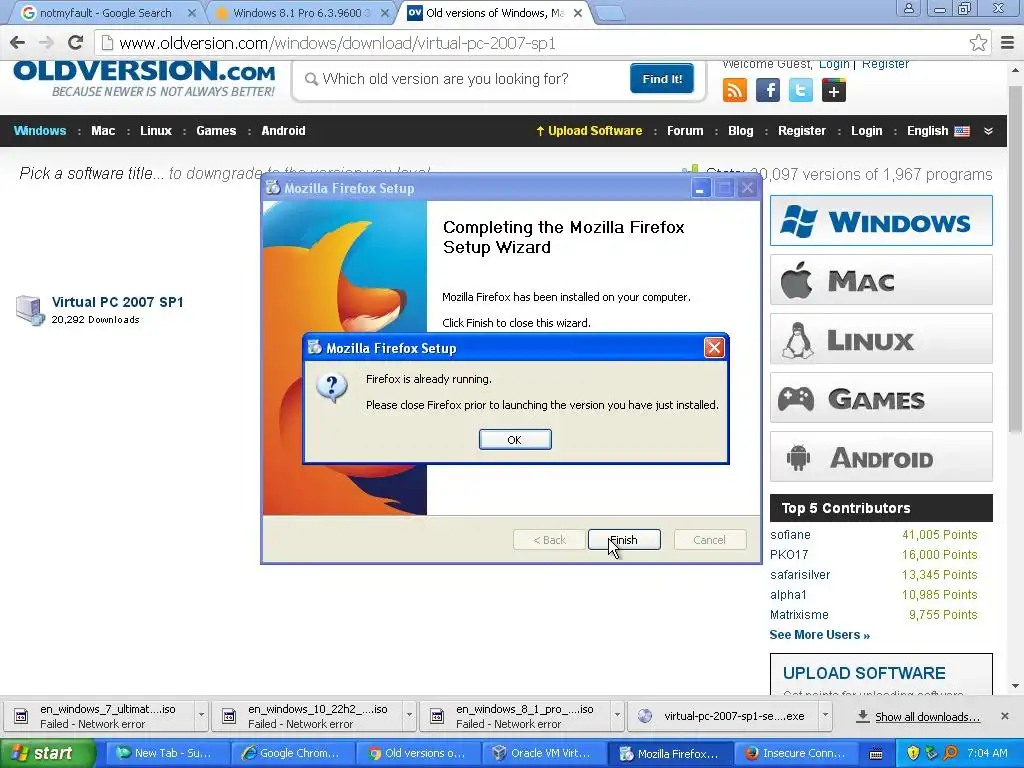Viewport: 1024px width, 768px height.
Task: Click the OLDVERSION.com logo
Action: coord(144,78)
